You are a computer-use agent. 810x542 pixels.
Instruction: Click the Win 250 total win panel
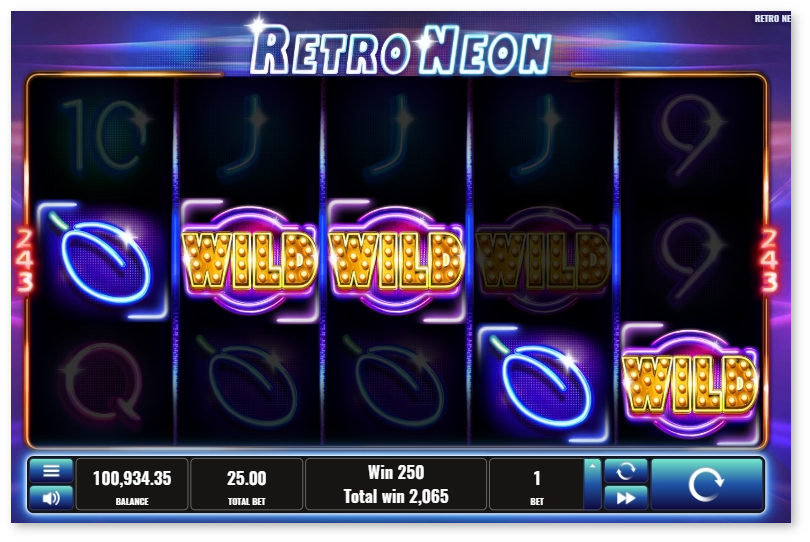396,484
